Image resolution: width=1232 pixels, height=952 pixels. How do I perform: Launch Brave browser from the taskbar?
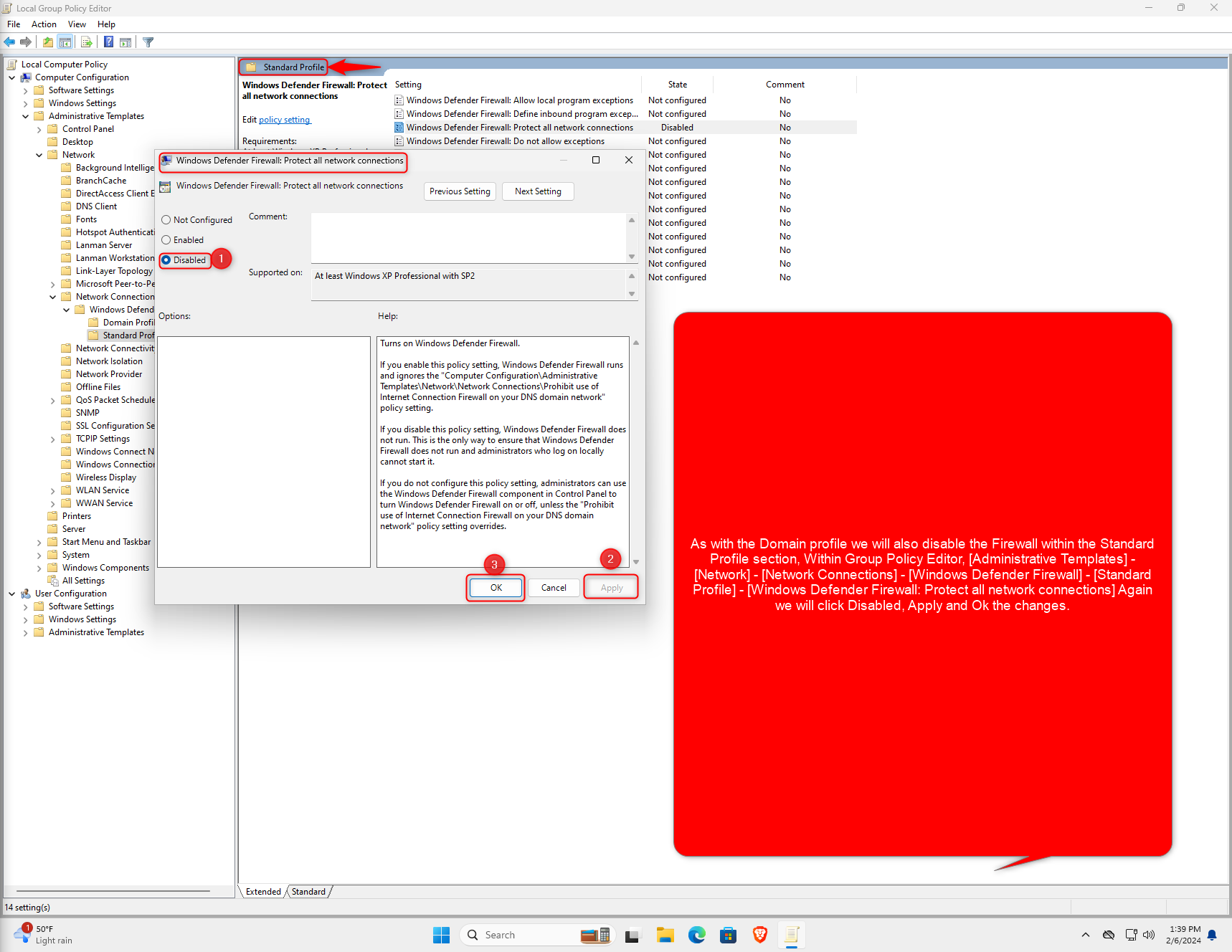click(x=759, y=935)
